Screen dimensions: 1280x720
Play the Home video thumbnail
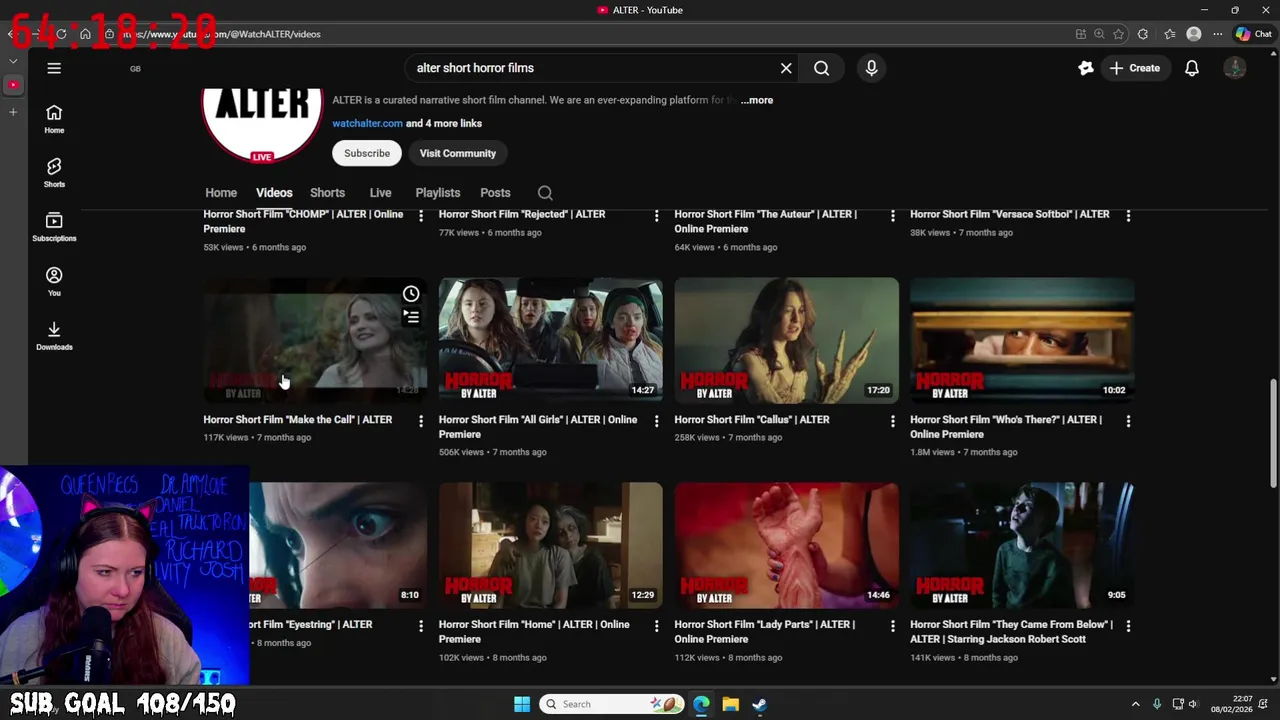[x=550, y=545]
